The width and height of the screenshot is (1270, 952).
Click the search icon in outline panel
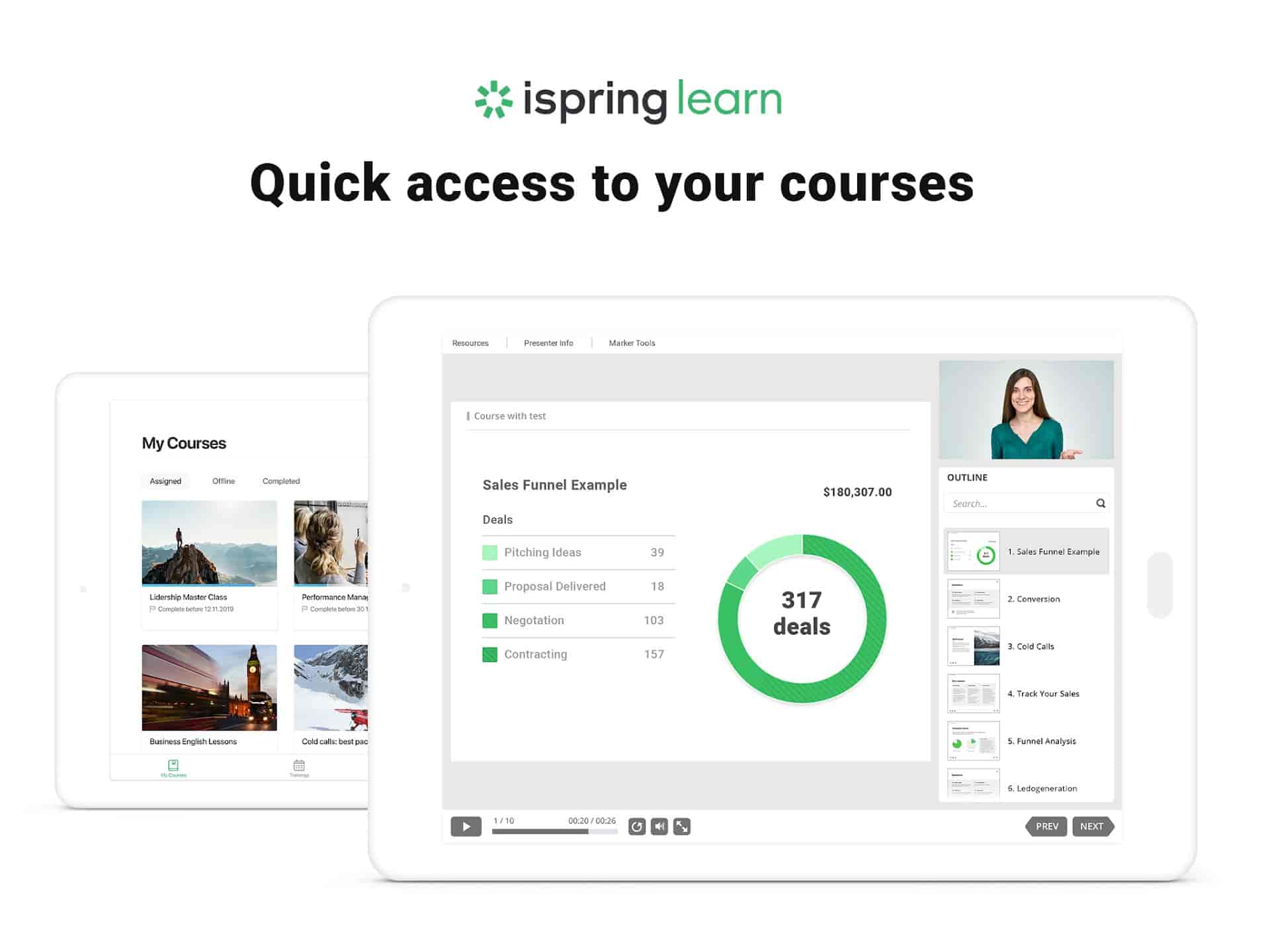[x=1102, y=502]
